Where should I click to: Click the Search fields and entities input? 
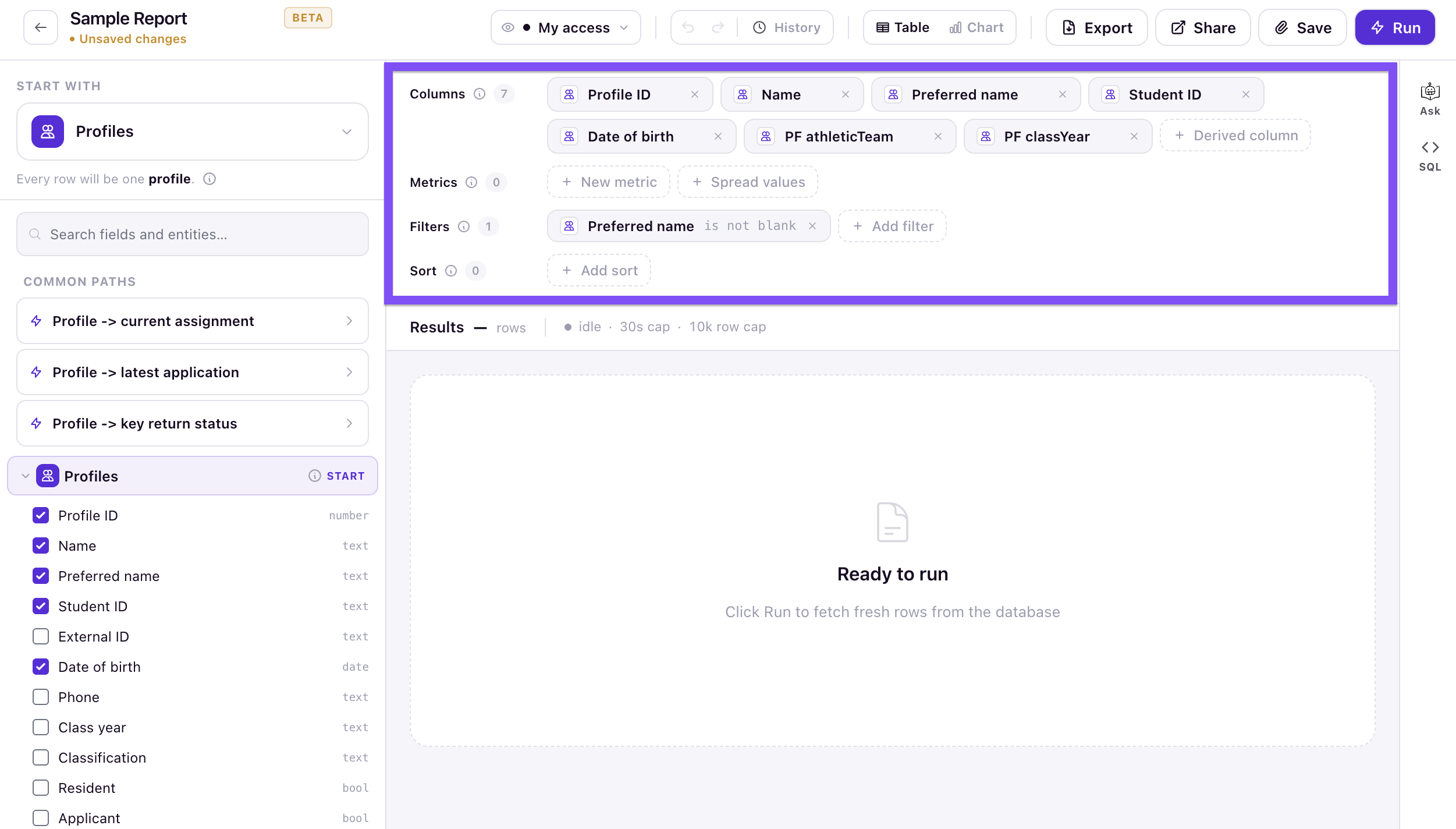pyautogui.click(x=193, y=234)
